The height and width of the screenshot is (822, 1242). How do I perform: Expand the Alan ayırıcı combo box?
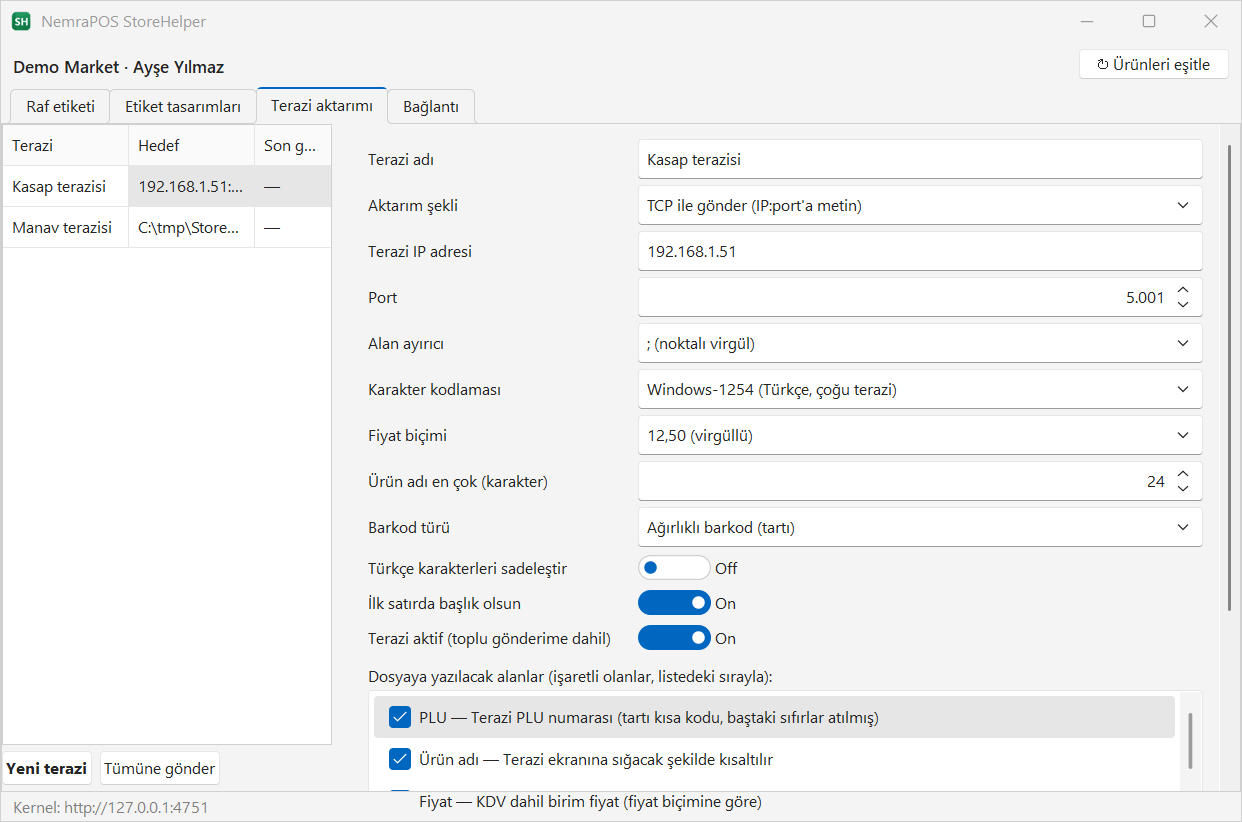(920, 343)
